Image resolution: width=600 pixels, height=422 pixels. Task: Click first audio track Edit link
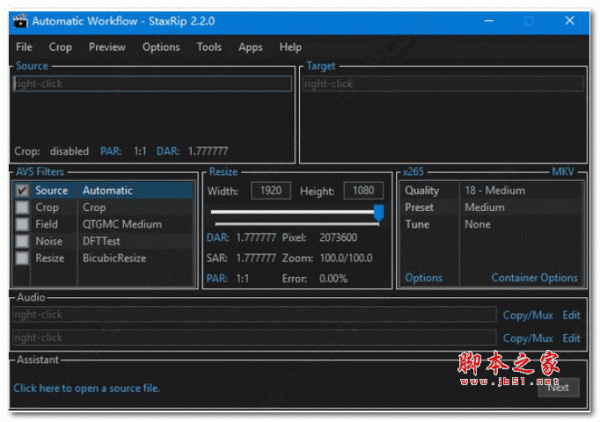571,315
